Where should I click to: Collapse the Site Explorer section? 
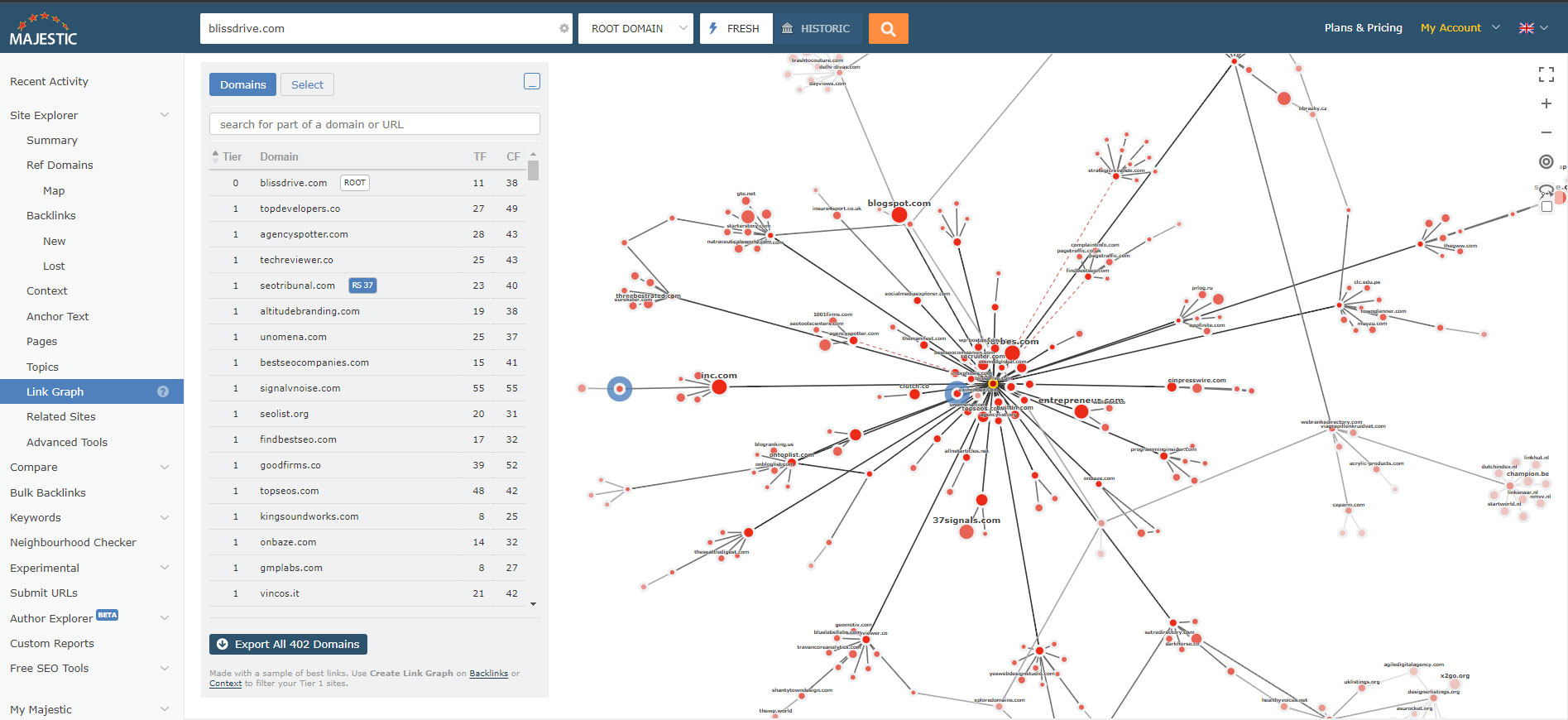click(164, 115)
